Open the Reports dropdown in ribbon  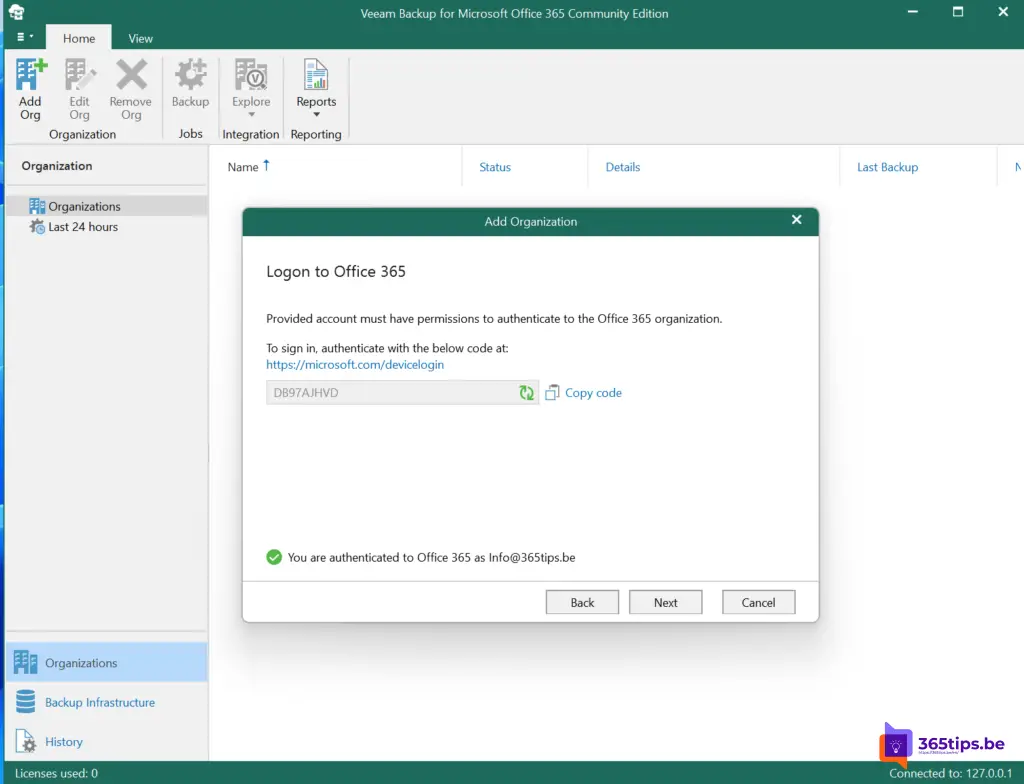(316, 88)
